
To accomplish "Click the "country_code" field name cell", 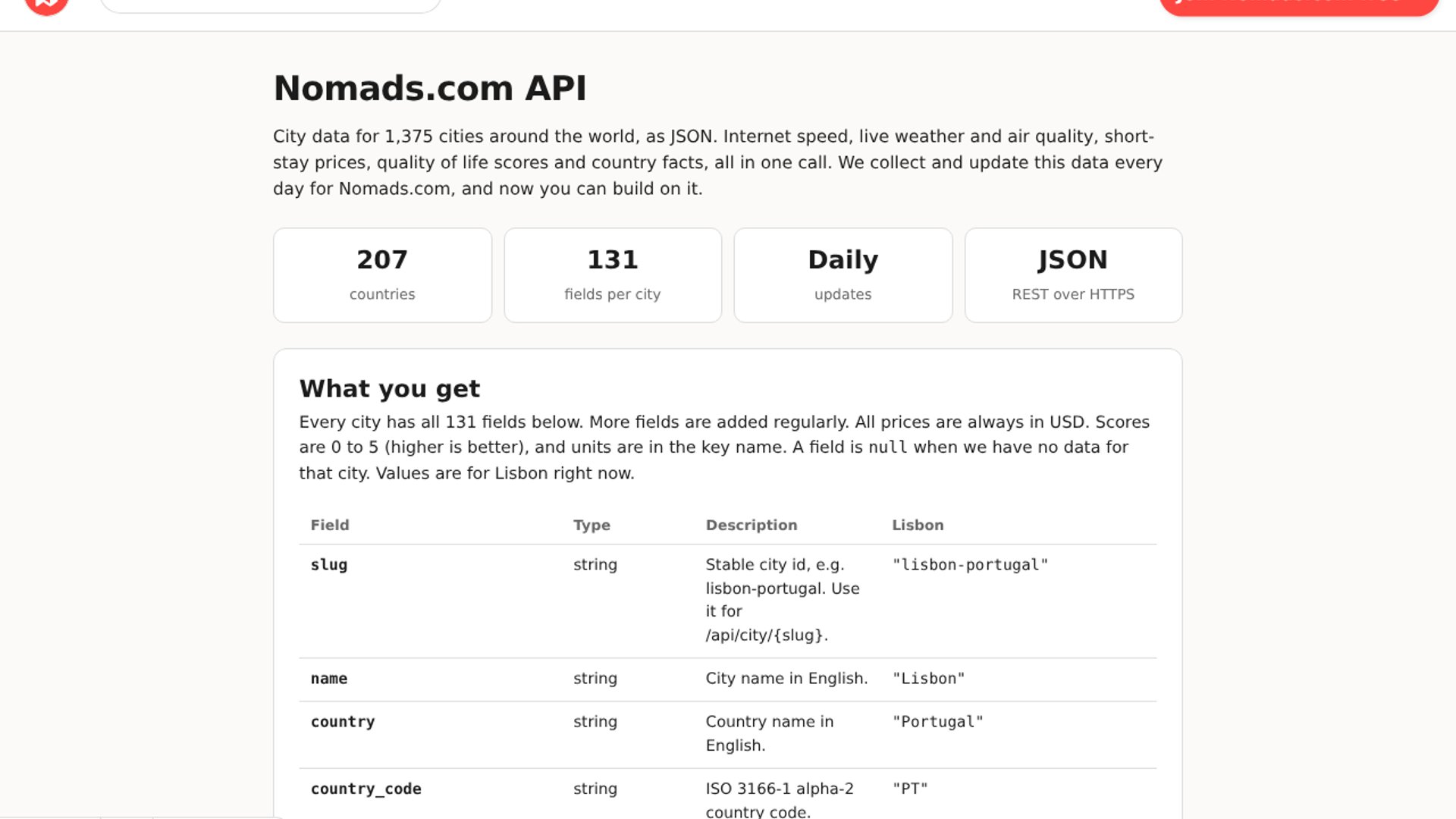I will (x=366, y=789).
